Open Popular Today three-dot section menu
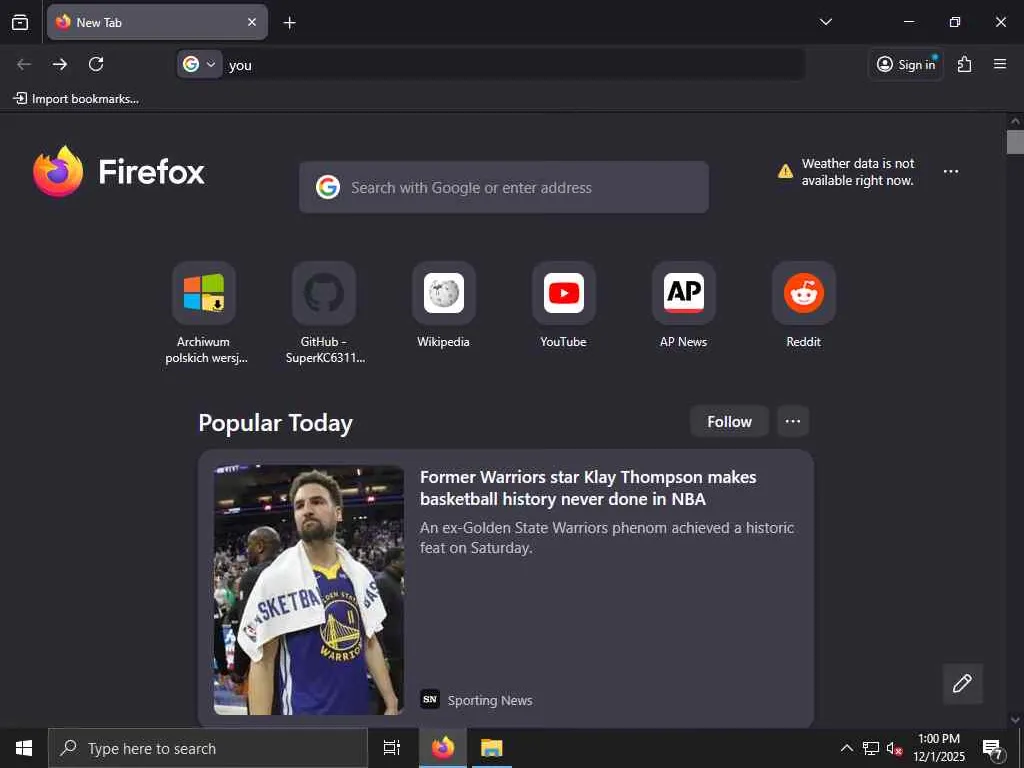Viewport: 1024px width, 768px height. (x=793, y=422)
